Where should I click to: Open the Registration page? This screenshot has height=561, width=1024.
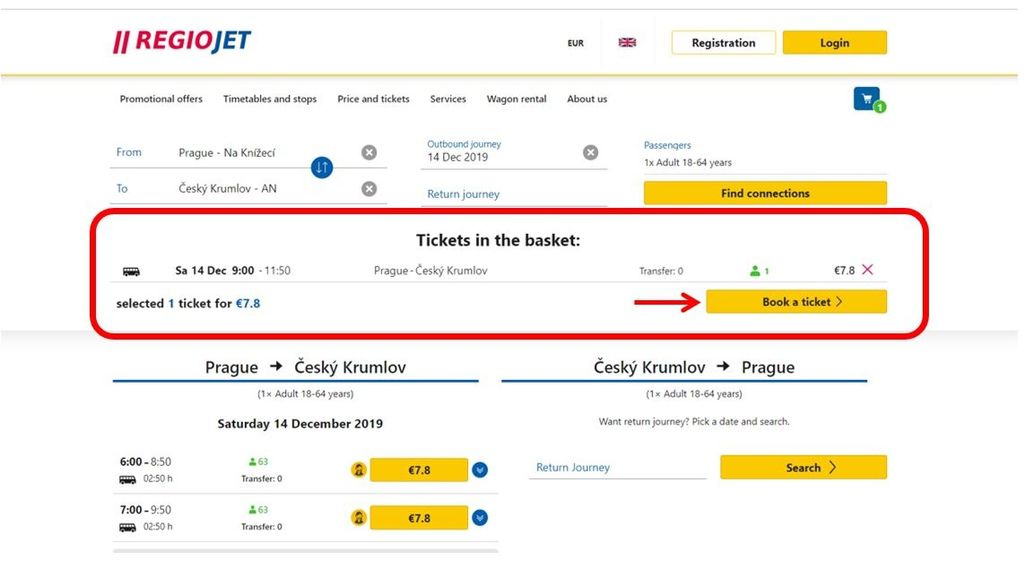click(724, 42)
